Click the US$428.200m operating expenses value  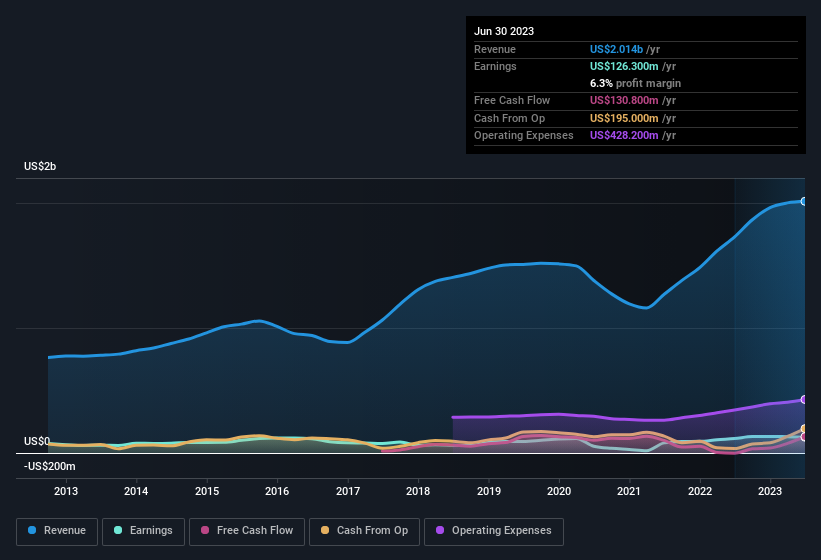click(x=624, y=136)
